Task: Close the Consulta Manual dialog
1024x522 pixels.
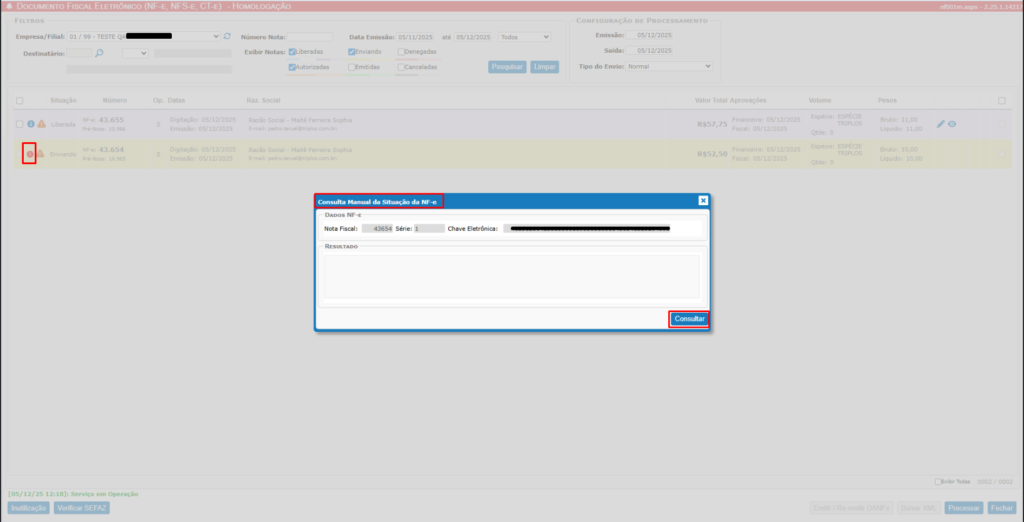Action: point(703,201)
